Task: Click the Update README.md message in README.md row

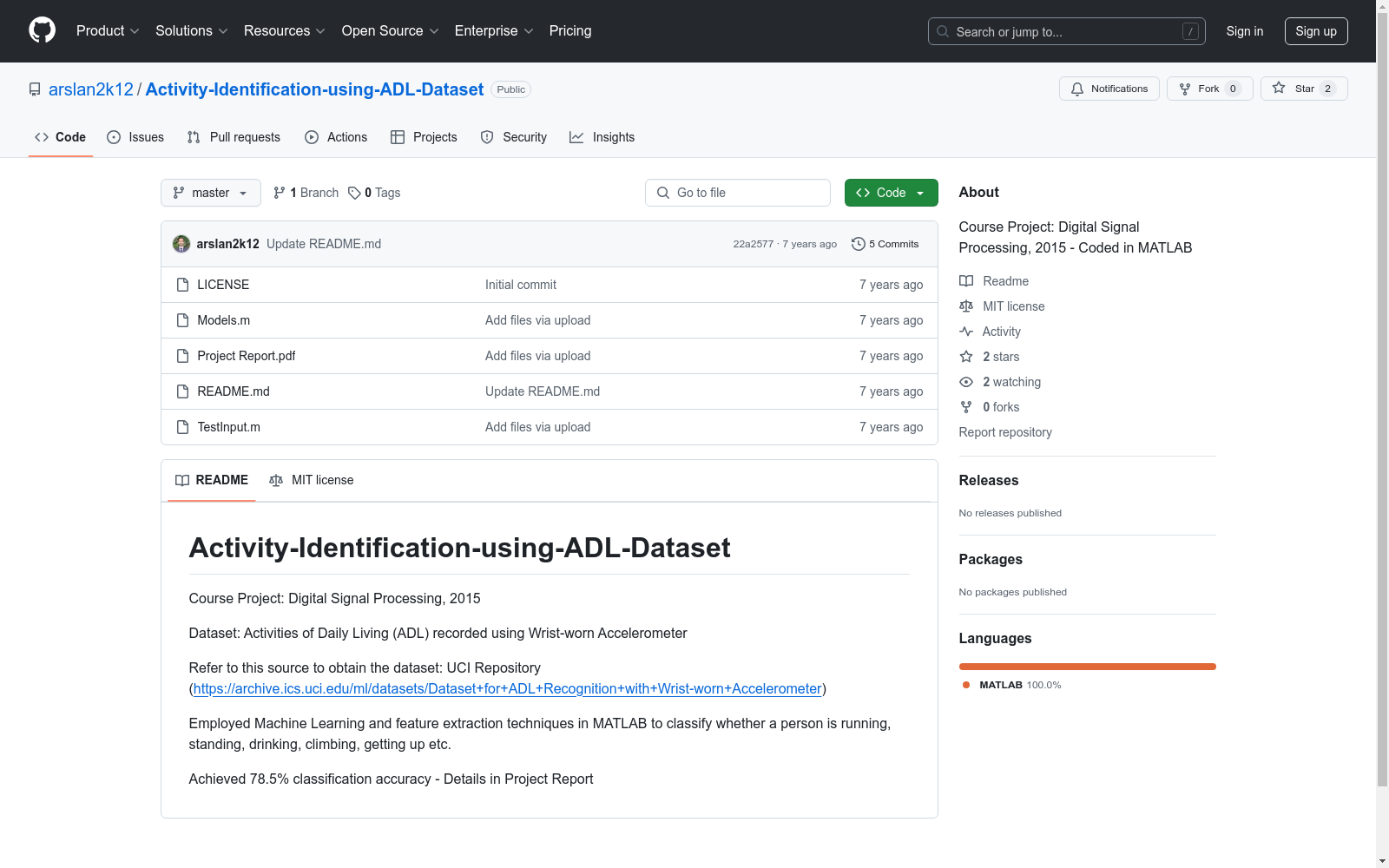Action: coord(543,391)
